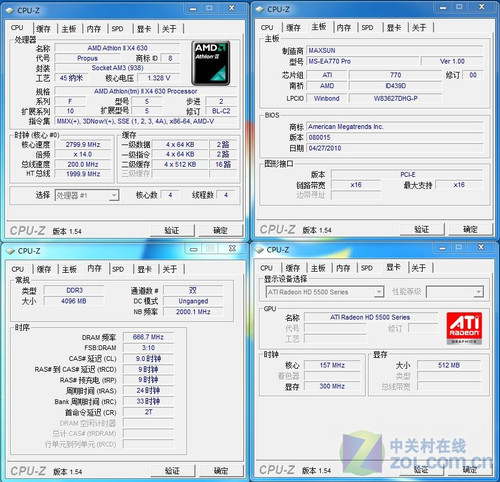Click the multiplier value x 14.0
This screenshot has height=482, width=500.
83,154
